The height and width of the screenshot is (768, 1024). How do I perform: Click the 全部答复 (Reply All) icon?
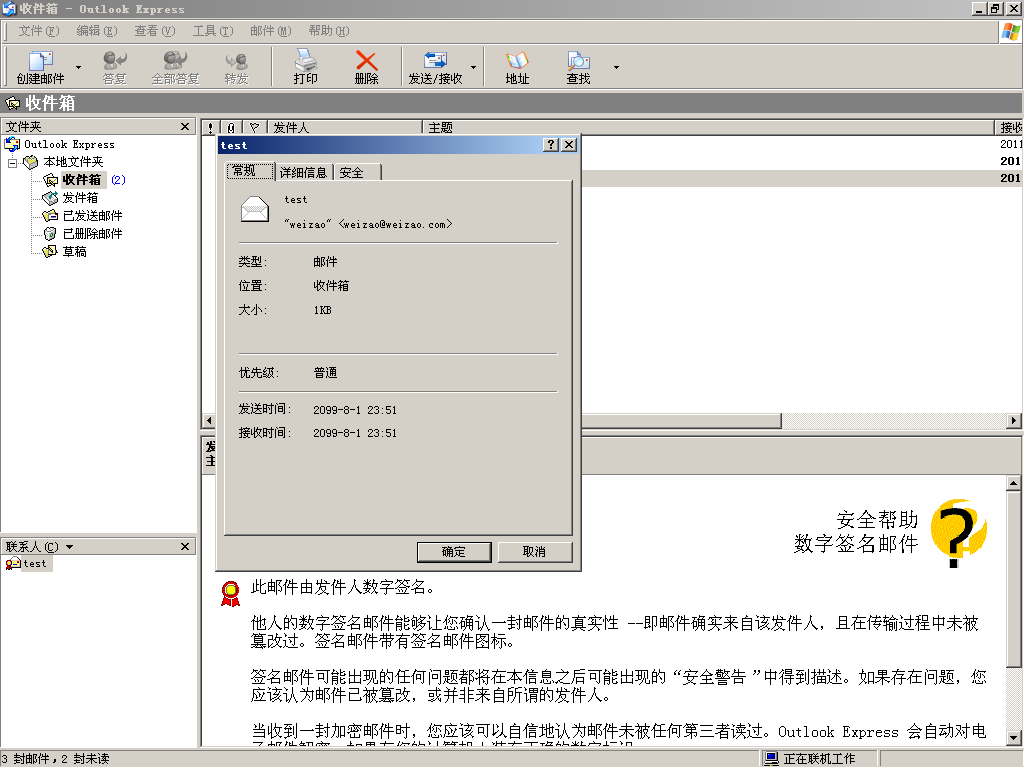(175, 67)
